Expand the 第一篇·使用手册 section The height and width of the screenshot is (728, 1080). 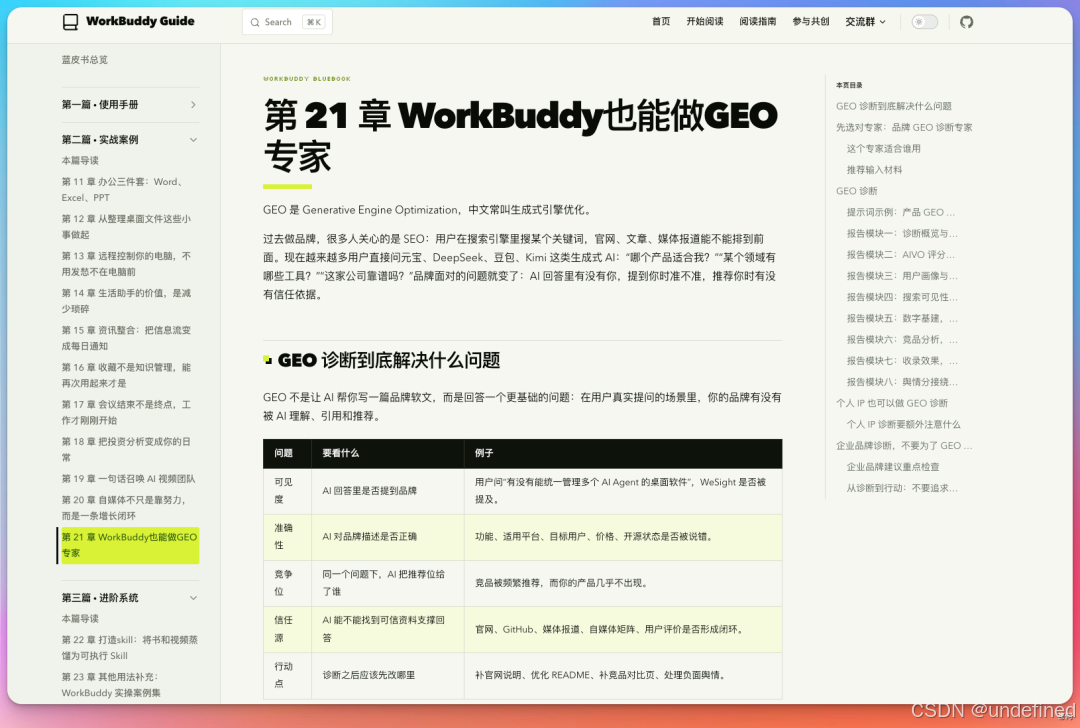129,105
